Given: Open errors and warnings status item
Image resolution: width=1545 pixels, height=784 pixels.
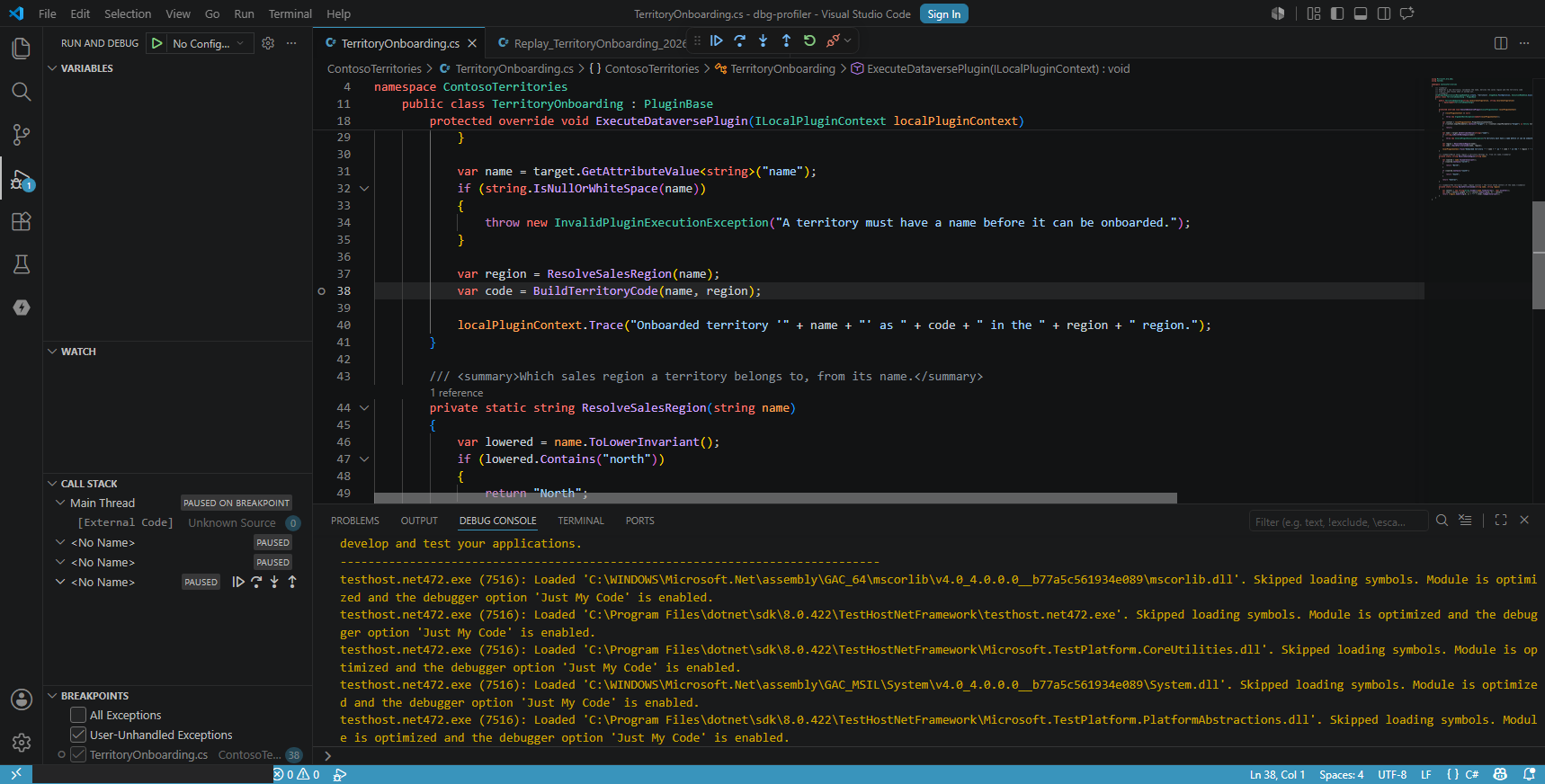Looking at the screenshot, I should (297, 774).
